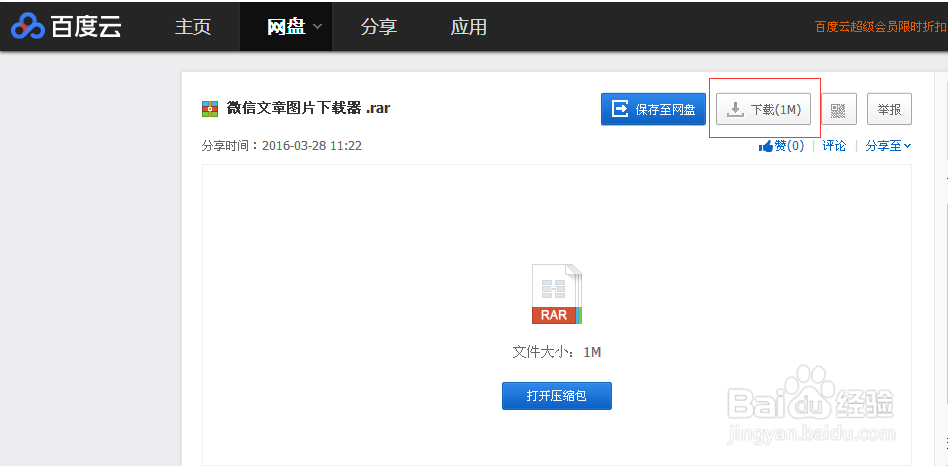The image size is (948, 466).
Task: Click the Baidu Cloud logo
Action: click(x=67, y=25)
